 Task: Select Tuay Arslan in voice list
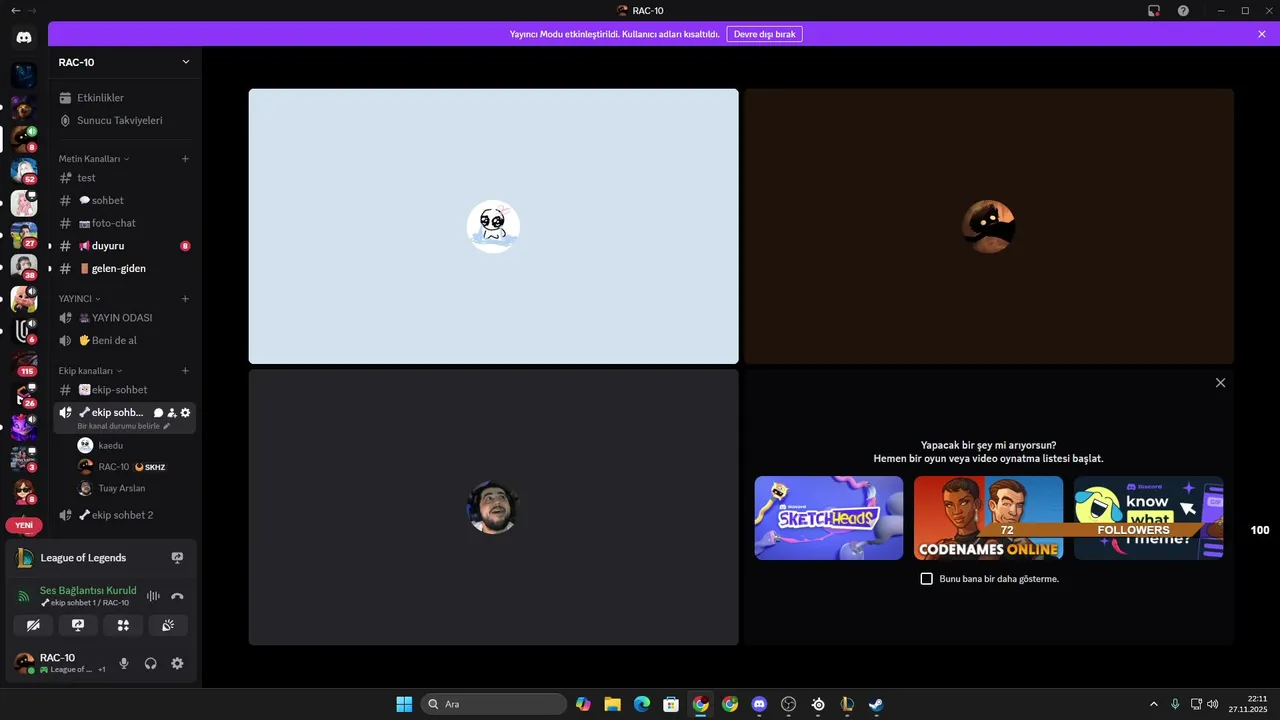point(134,489)
